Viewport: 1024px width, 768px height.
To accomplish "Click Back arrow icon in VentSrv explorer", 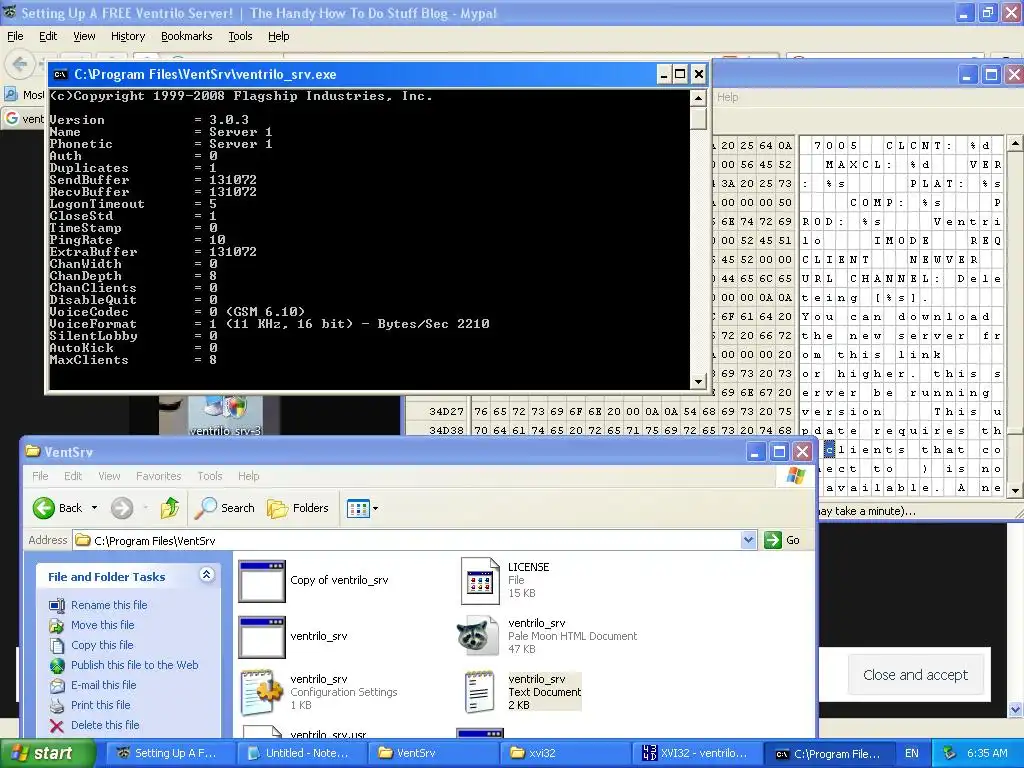I will click(x=44, y=508).
